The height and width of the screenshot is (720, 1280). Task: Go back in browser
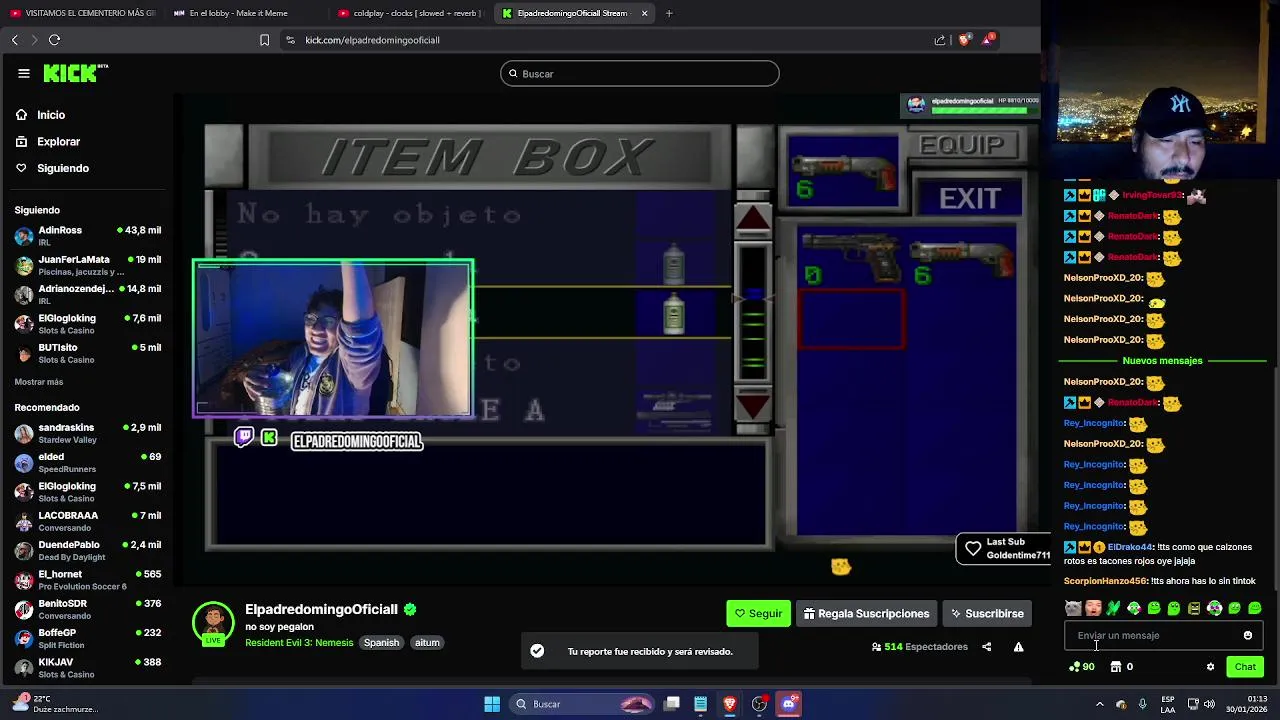(x=14, y=40)
